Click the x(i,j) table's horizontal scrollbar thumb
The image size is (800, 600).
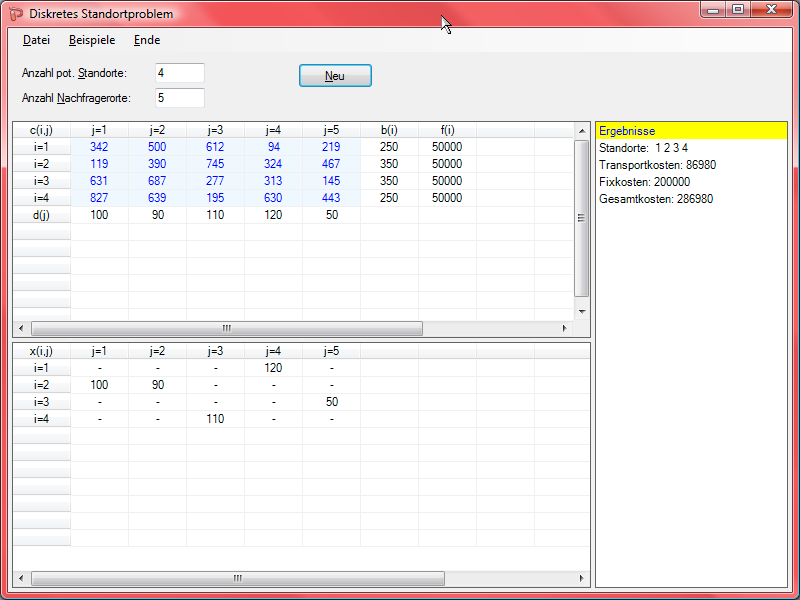tap(238, 578)
